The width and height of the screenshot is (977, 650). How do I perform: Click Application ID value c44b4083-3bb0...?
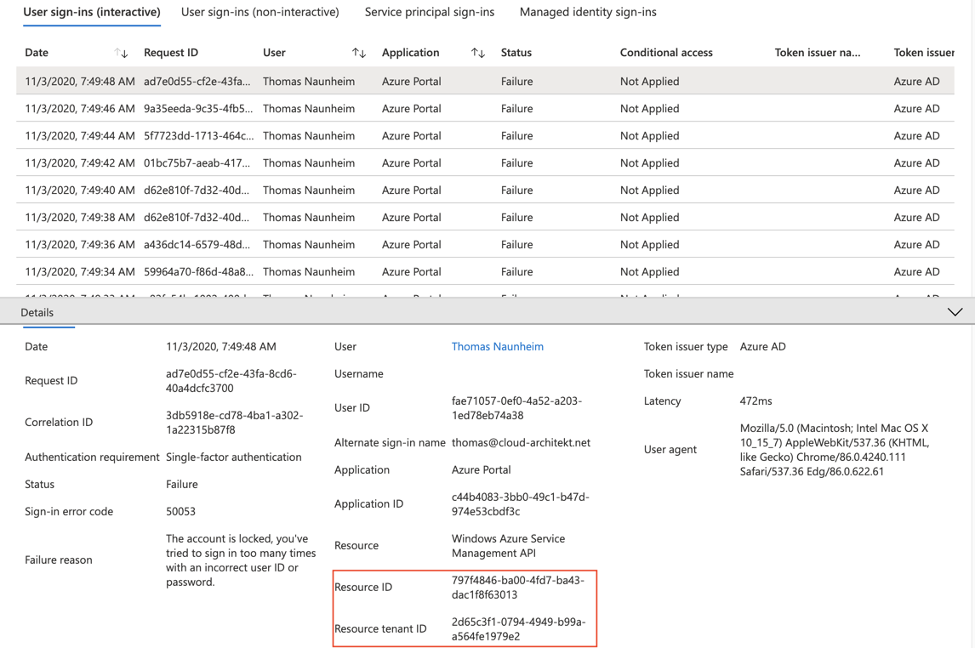pyautogui.click(x=520, y=504)
